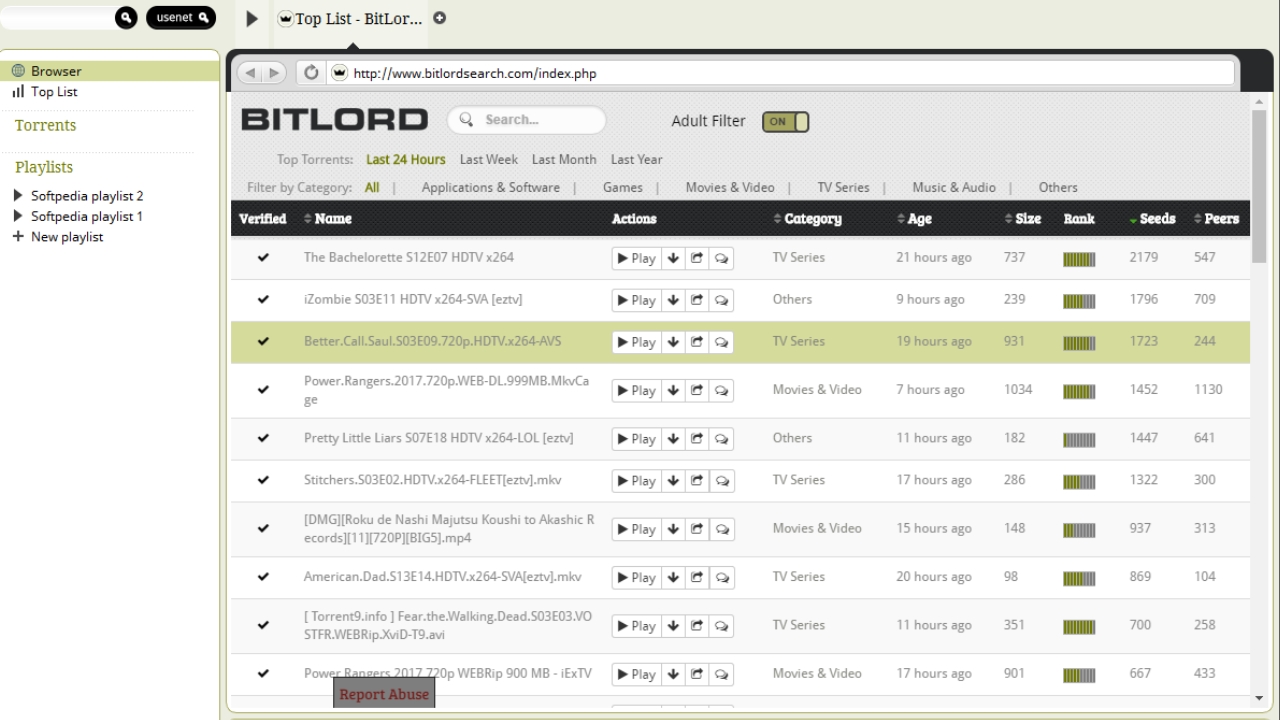Download the Roku de Nashi Majutsu Koushi torrent
Image resolution: width=1280 pixels, height=720 pixels.
673,529
